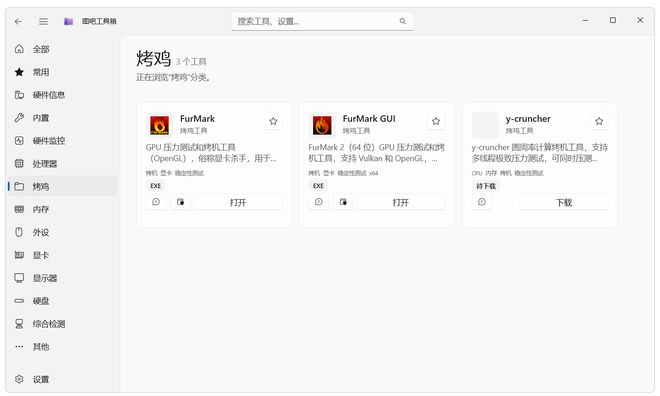Show FurMark info via its info icon
This screenshot has width=660, height=396.
coord(156,202)
